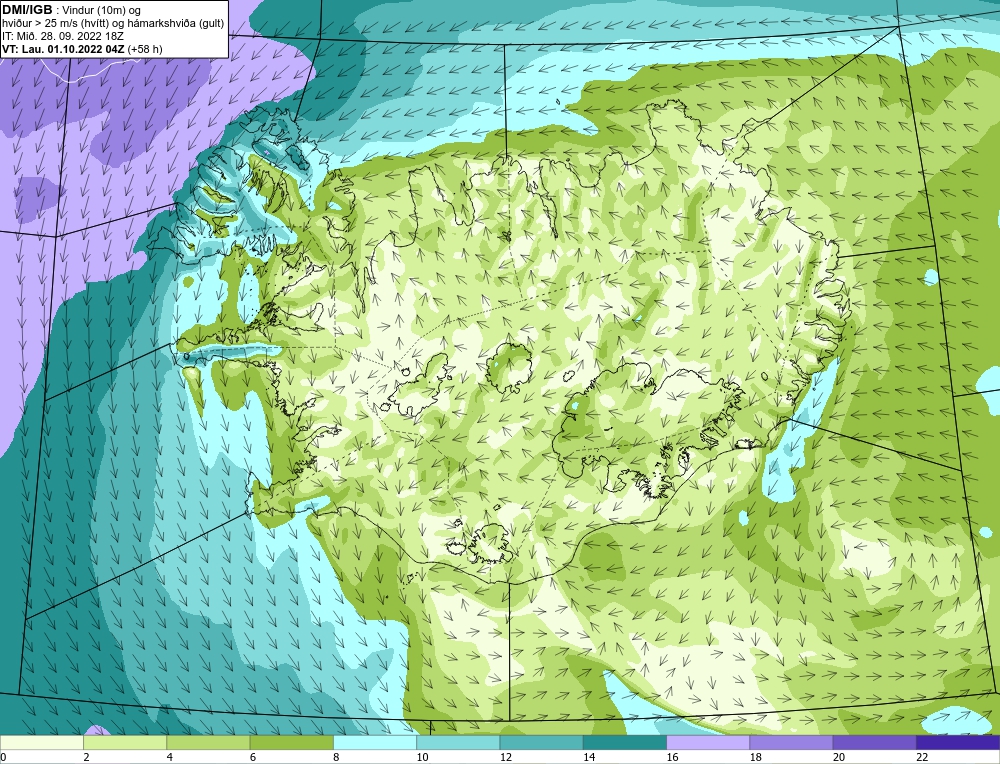Click the 14–16 m/s dark teal swatch
1000x764 pixels.
pyautogui.click(x=624, y=742)
